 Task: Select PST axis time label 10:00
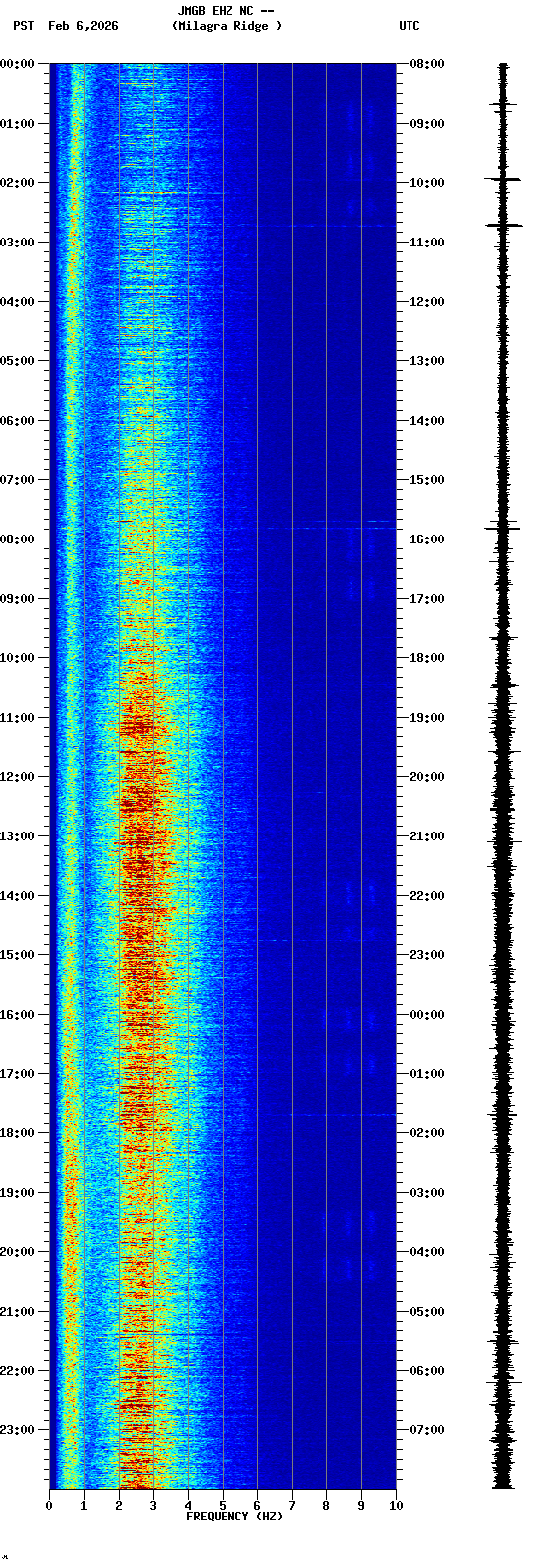point(17,658)
